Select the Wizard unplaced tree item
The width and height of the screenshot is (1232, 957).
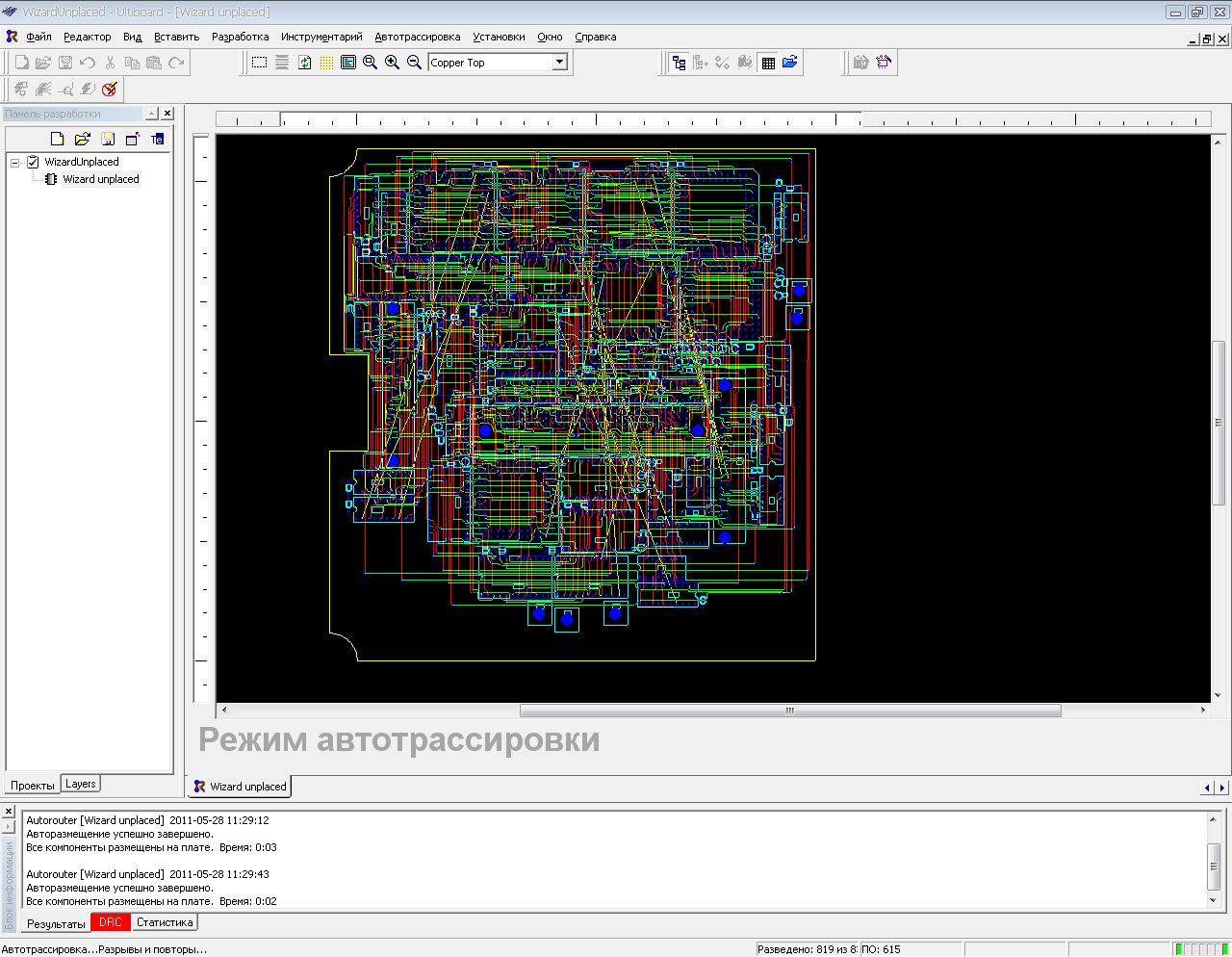pos(100,179)
